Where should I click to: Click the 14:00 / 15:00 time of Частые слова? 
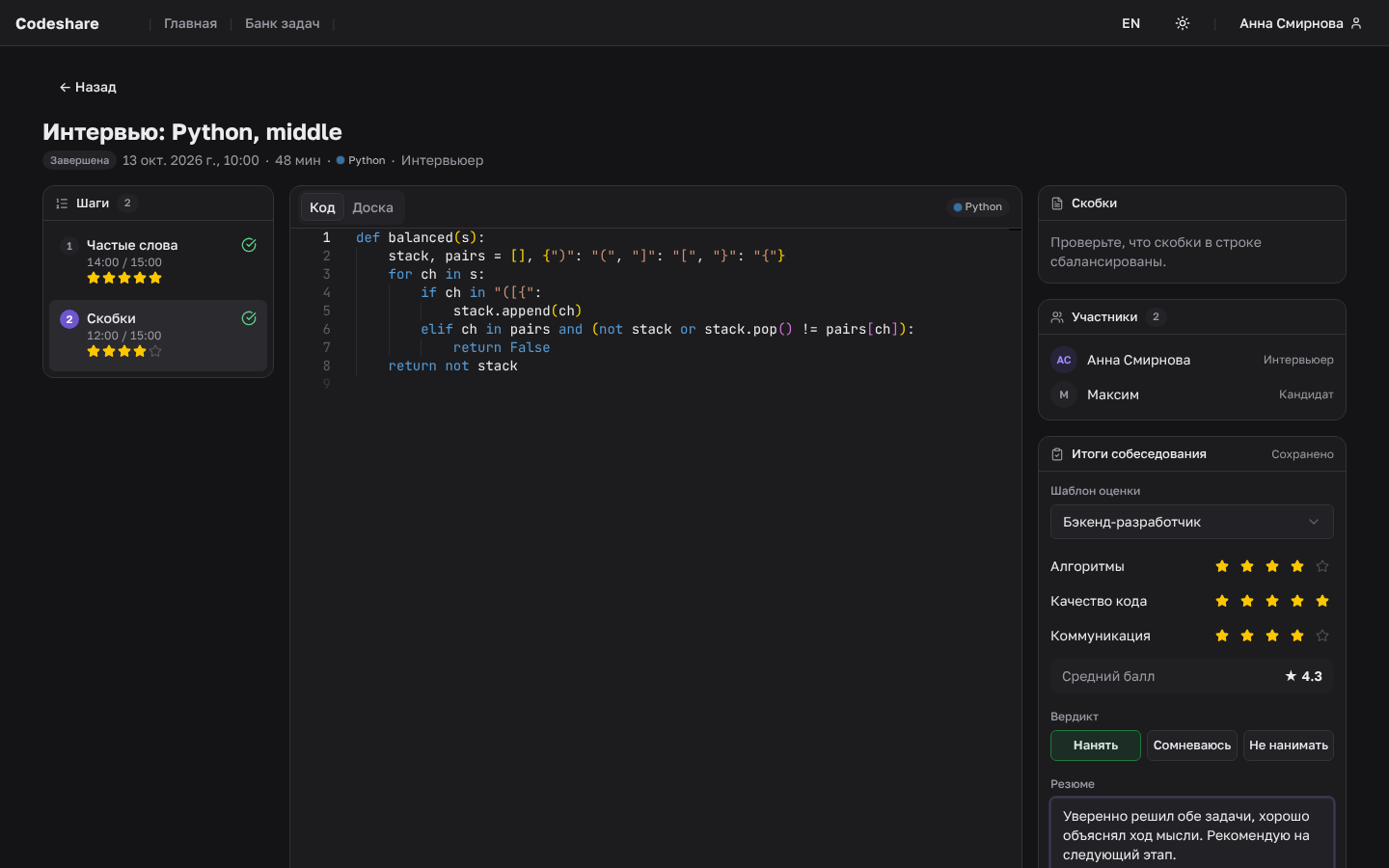(x=124, y=262)
